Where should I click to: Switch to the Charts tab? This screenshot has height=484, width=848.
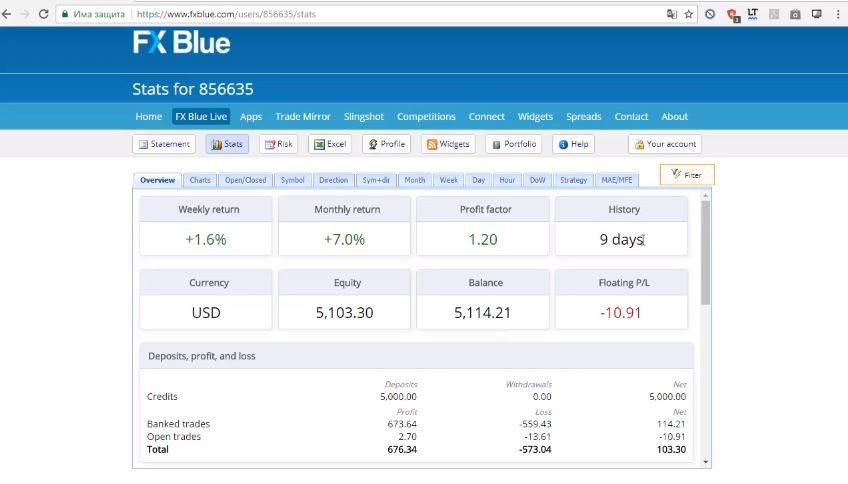[200, 181]
